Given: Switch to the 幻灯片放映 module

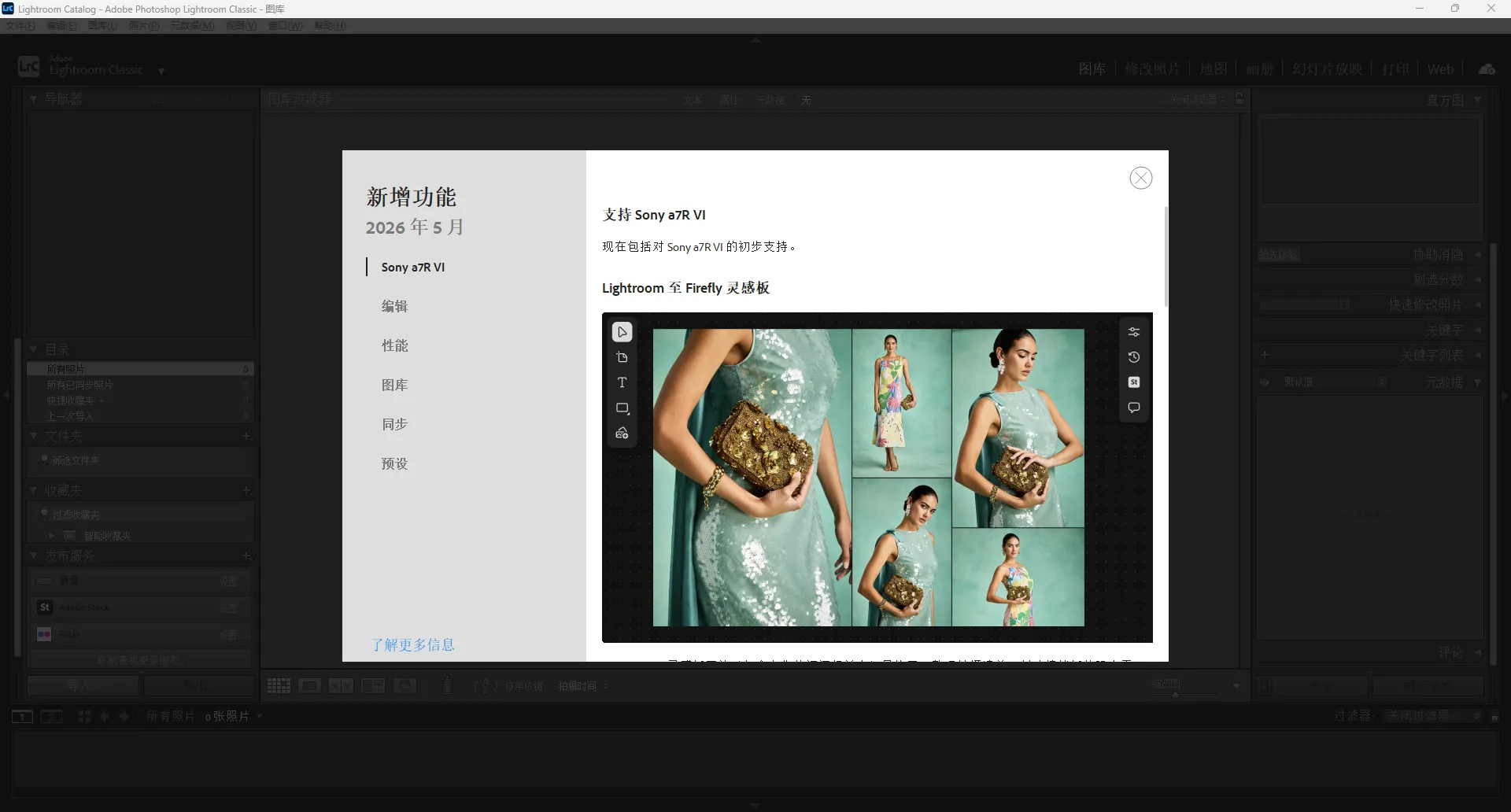Looking at the screenshot, I should click(x=1327, y=69).
